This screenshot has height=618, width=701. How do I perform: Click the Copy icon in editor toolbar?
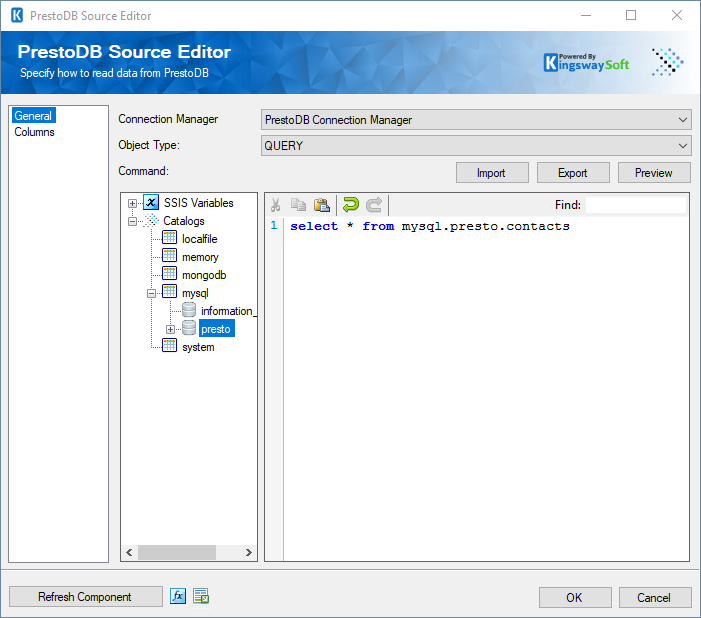point(298,205)
